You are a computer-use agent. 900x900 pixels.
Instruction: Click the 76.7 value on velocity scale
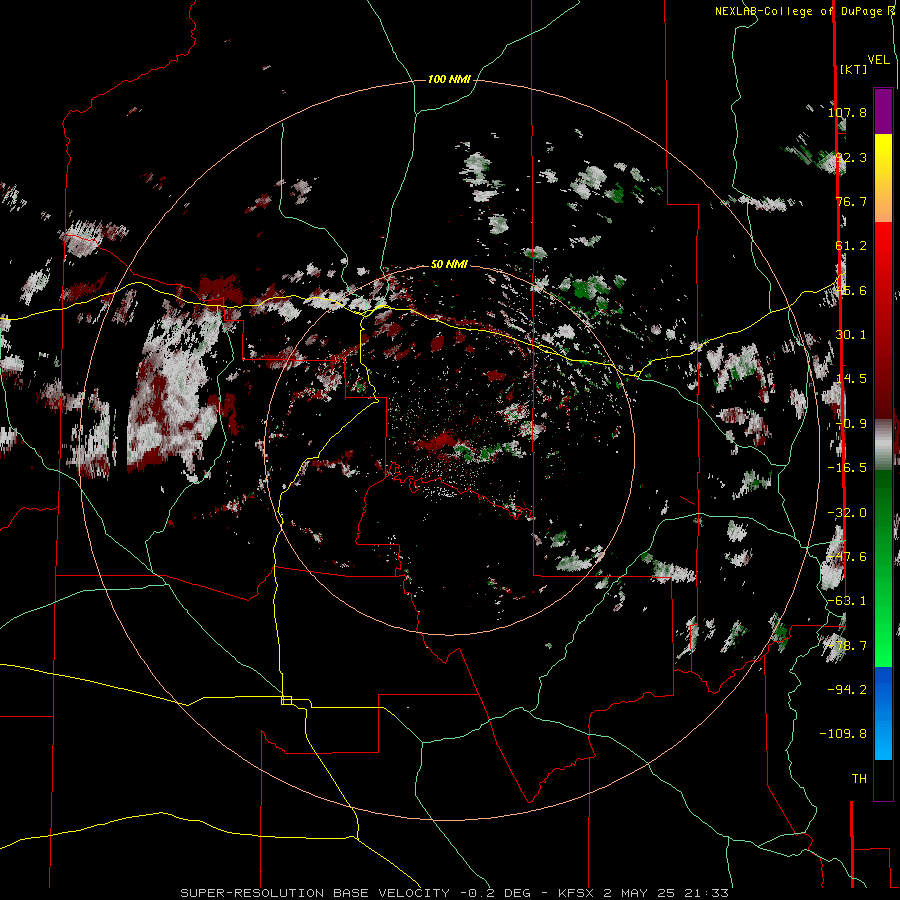tap(851, 201)
